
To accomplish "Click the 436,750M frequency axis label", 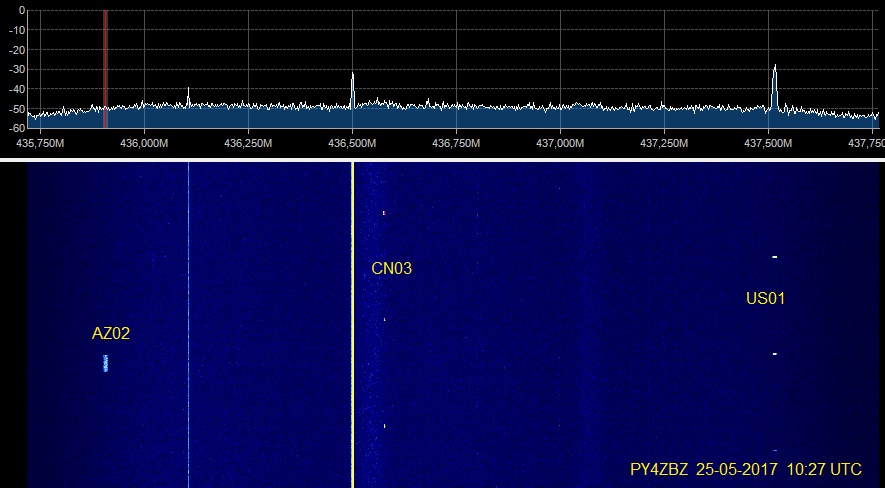I will pyautogui.click(x=456, y=143).
